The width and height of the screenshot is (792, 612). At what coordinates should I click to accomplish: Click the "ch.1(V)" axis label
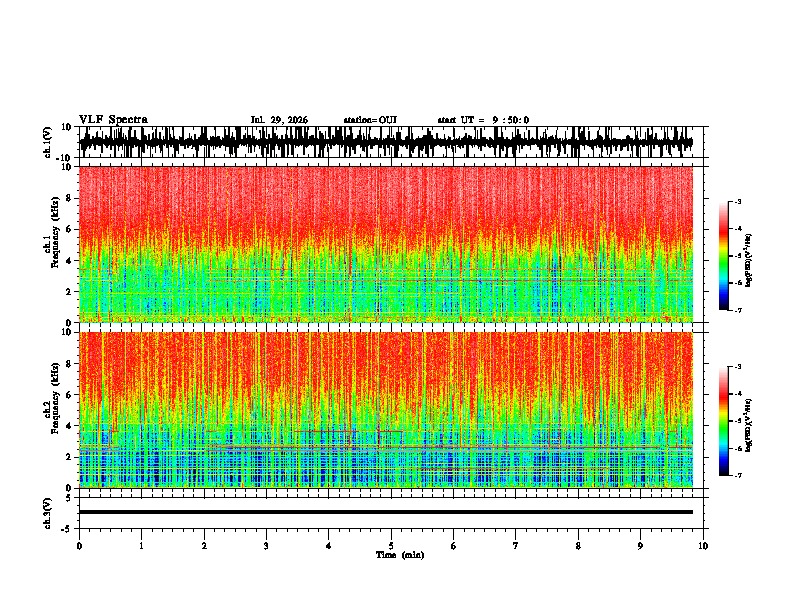click(x=48, y=142)
